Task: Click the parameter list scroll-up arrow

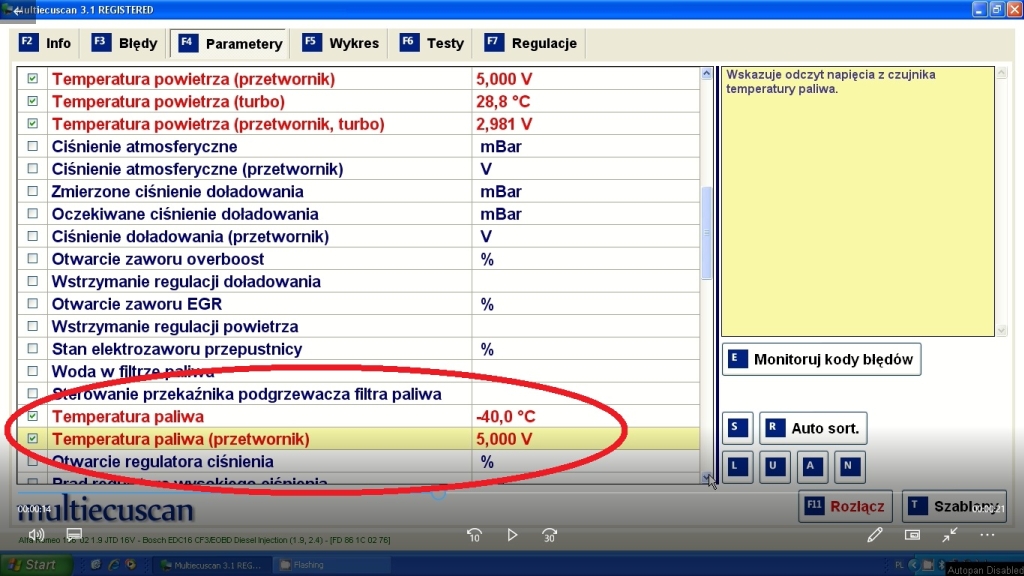Action: [x=707, y=74]
